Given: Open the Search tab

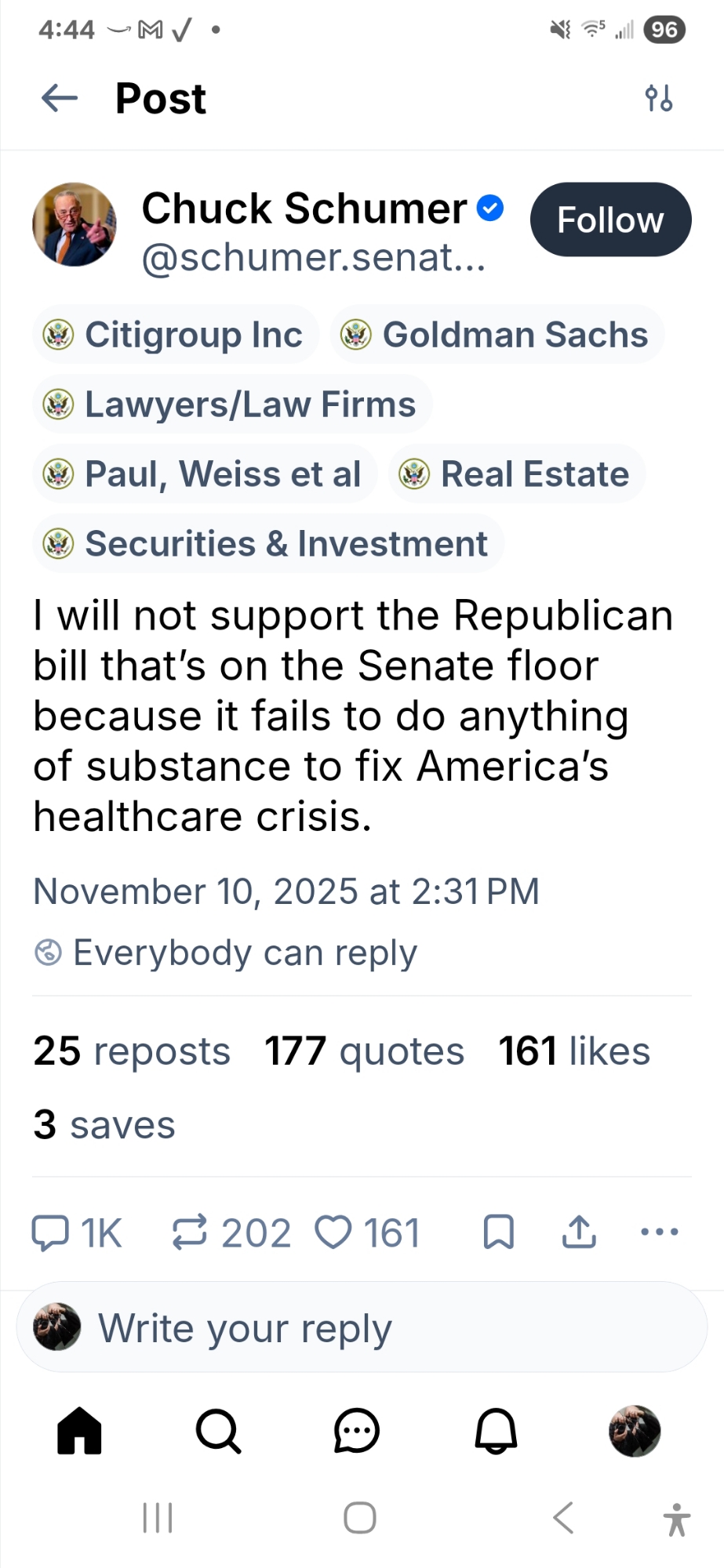Looking at the screenshot, I should [218, 1431].
